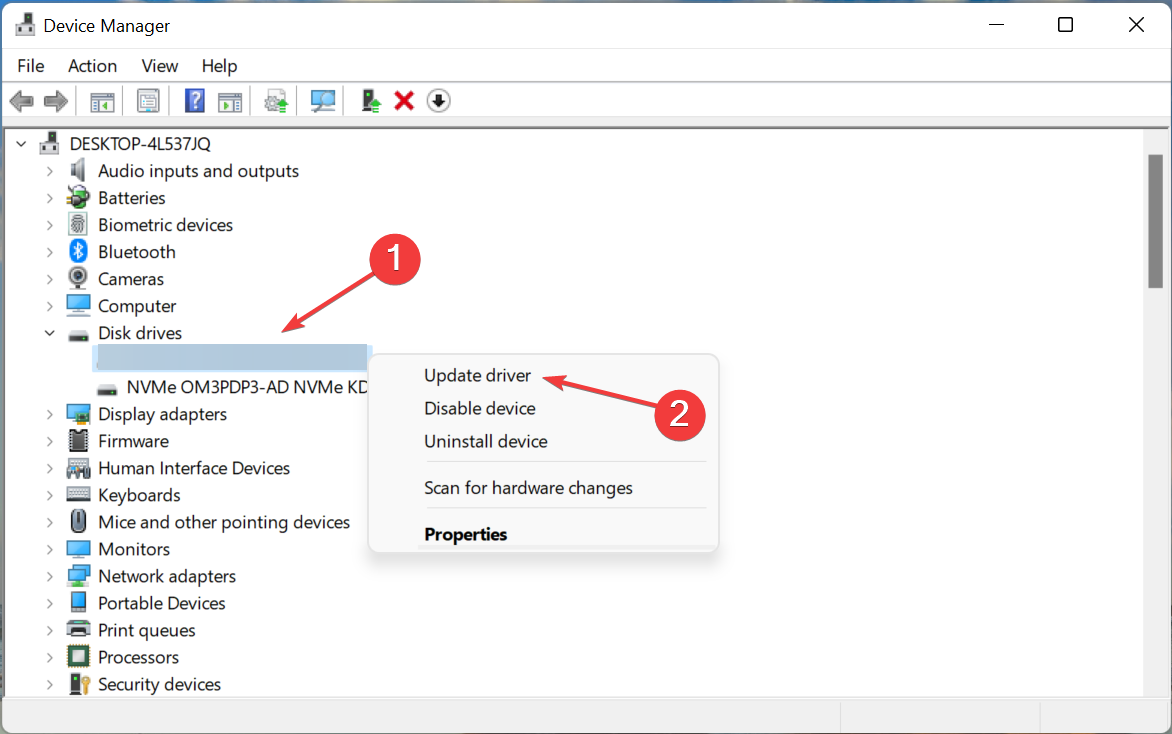Click the red Uninstall Device toolbar icon
This screenshot has height=734, width=1172.
[x=403, y=100]
